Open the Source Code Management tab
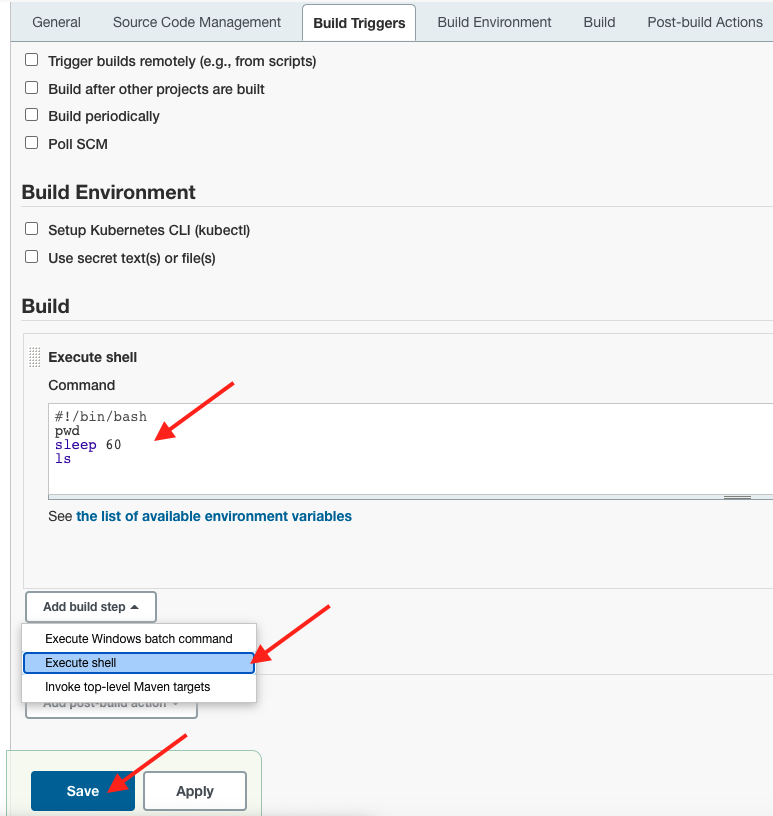This screenshot has width=773, height=816. tap(197, 22)
